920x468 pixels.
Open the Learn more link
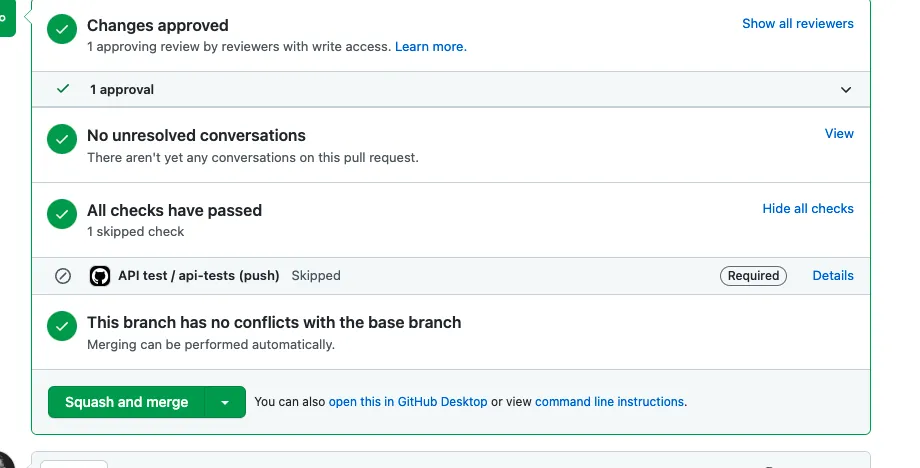[x=431, y=46]
